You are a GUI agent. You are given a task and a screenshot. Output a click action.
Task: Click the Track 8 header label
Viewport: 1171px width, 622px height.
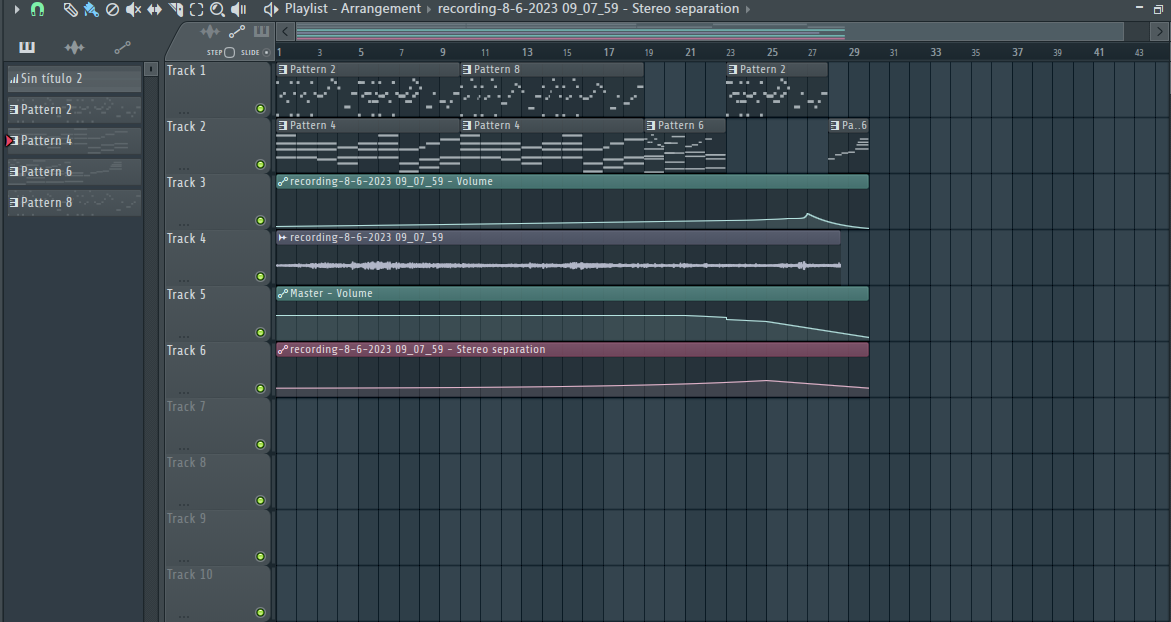[x=186, y=462]
